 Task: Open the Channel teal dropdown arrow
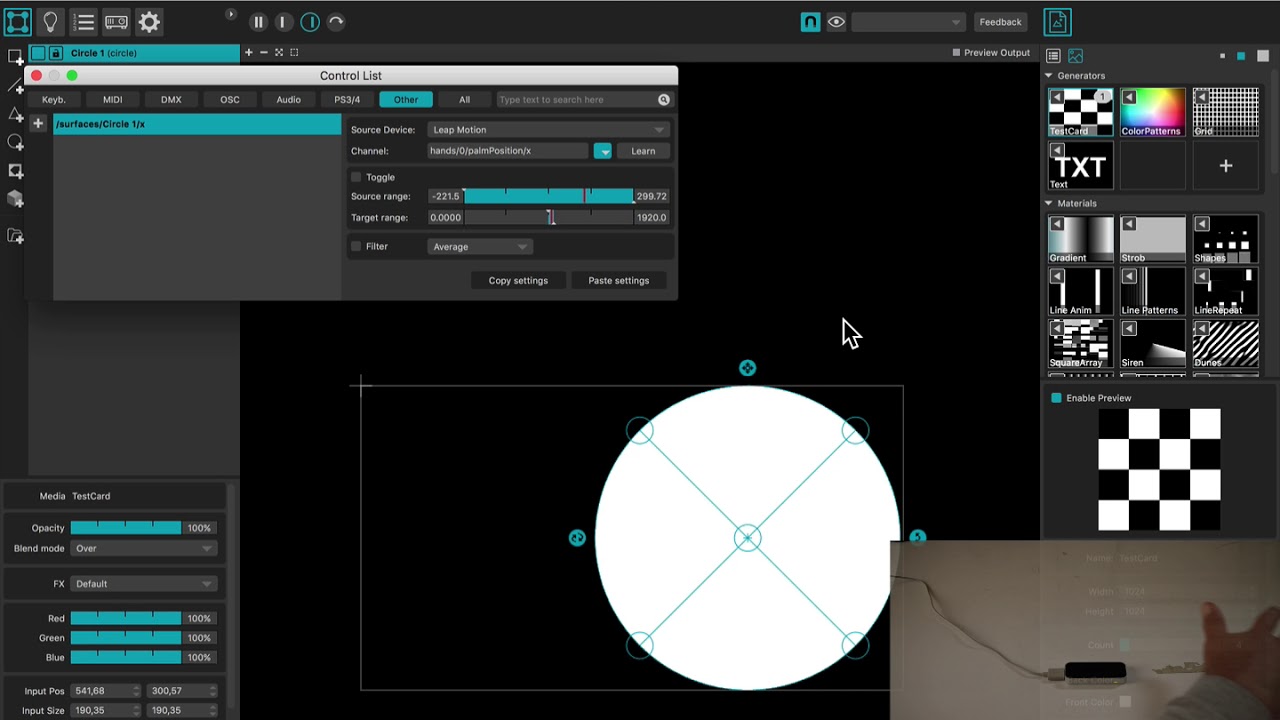[x=602, y=151]
